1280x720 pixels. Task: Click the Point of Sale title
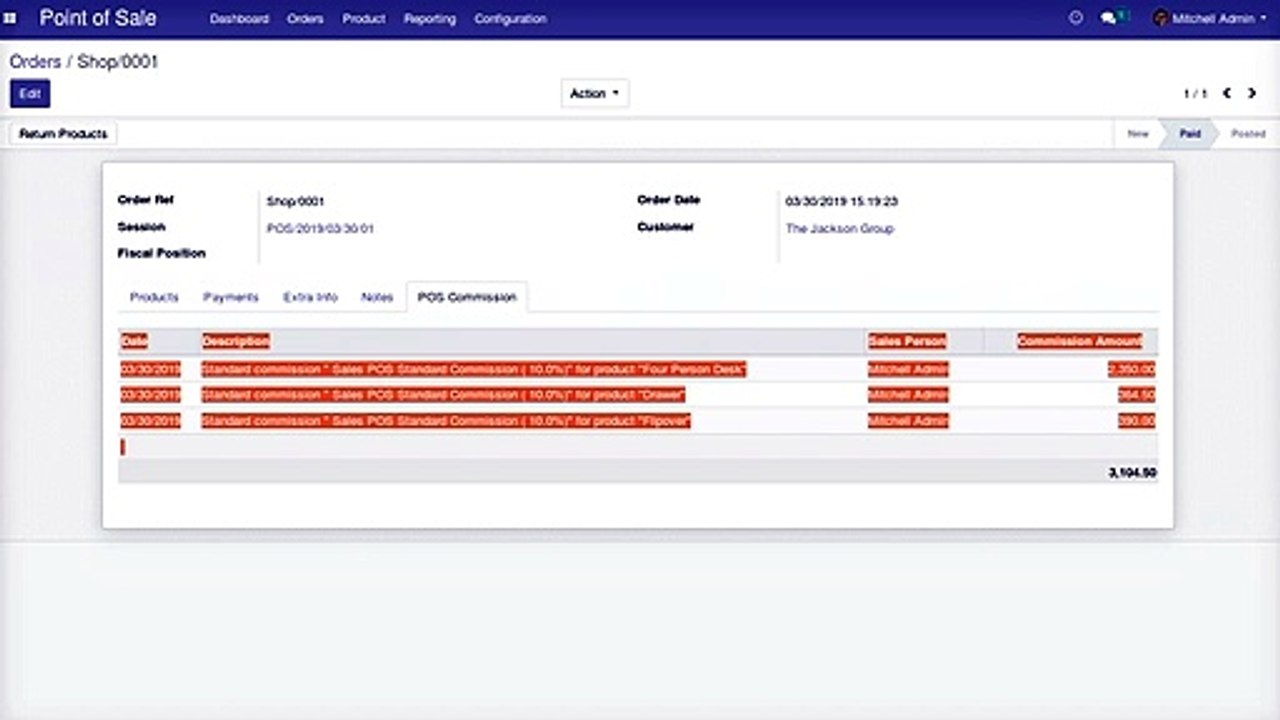pos(98,18)
